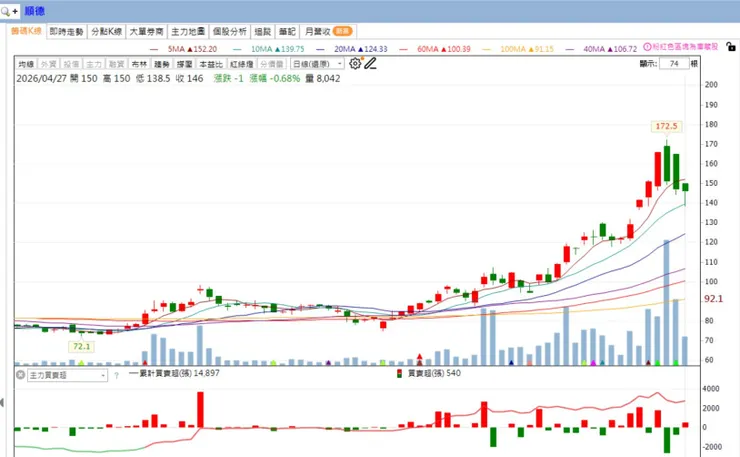Click the 20MA legend line swatch
Screen dimensions: 740x457
coord(320,49)
